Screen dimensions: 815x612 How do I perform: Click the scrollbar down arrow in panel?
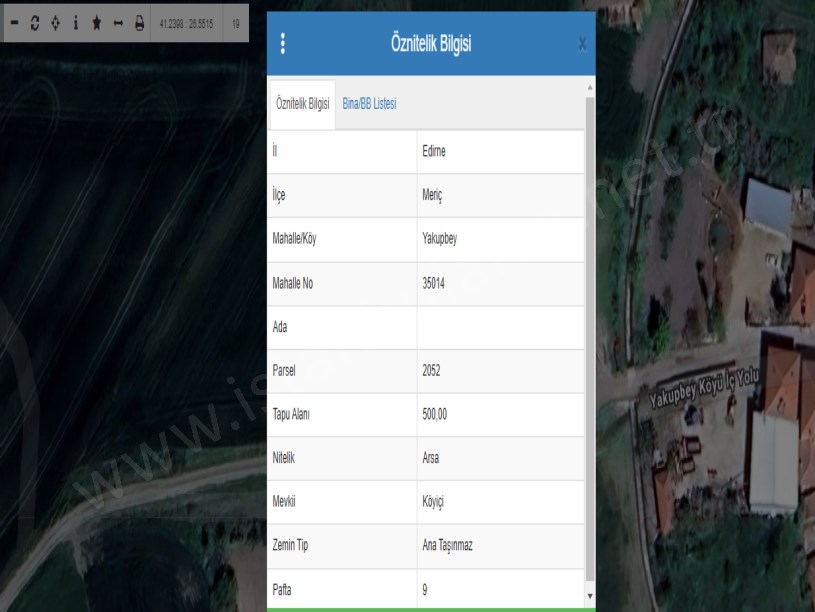[x=589, y=596]
